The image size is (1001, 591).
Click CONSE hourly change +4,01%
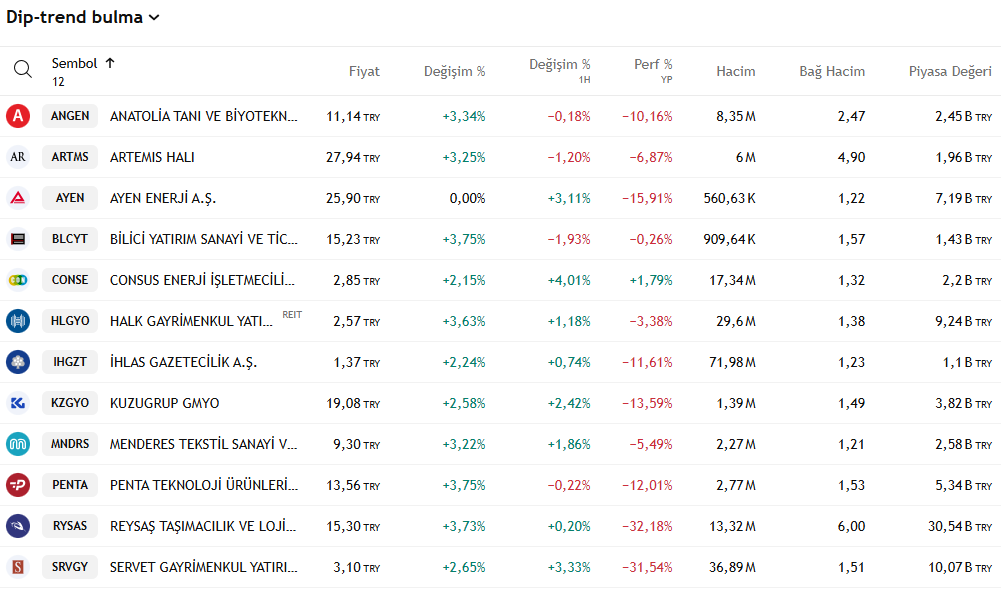click(x=569, y=280)
